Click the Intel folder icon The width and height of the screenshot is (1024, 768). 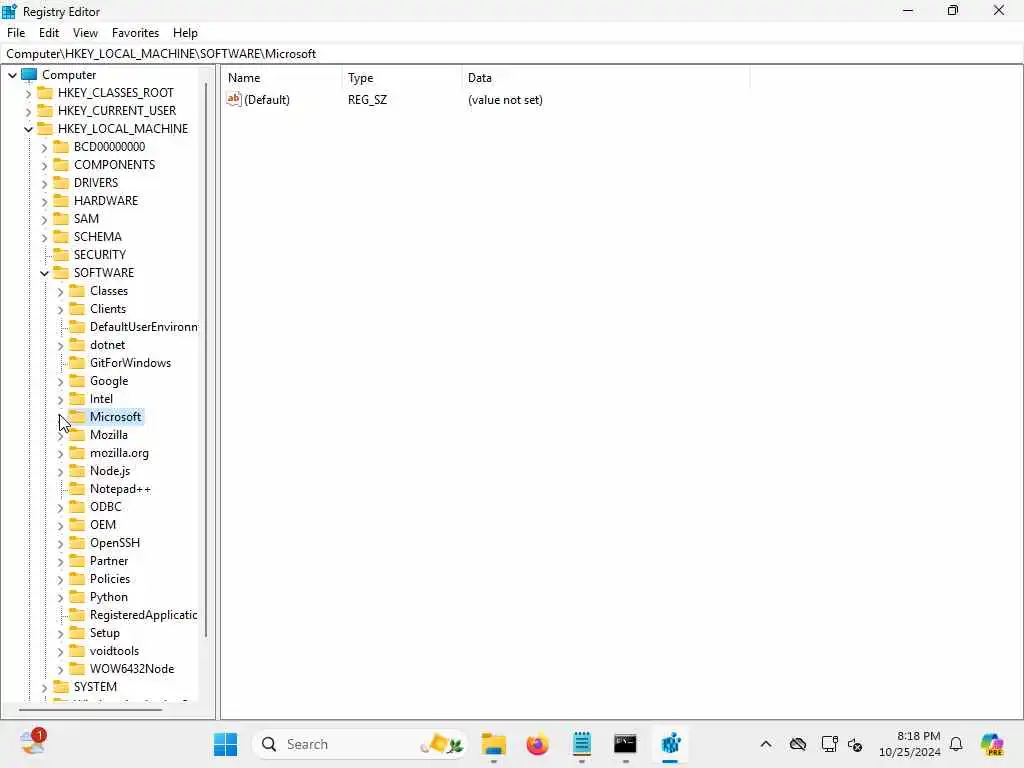pos(77,398)
